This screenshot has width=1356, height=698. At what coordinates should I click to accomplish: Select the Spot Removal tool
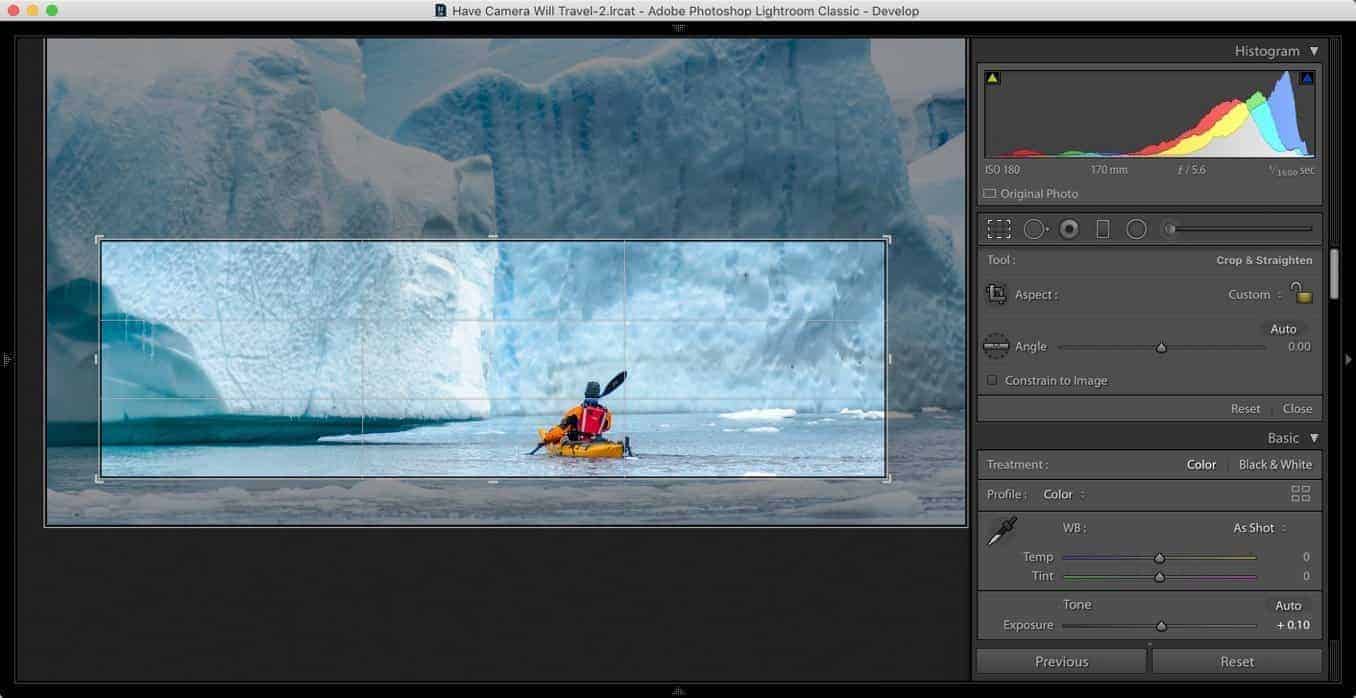(1035, 229)
